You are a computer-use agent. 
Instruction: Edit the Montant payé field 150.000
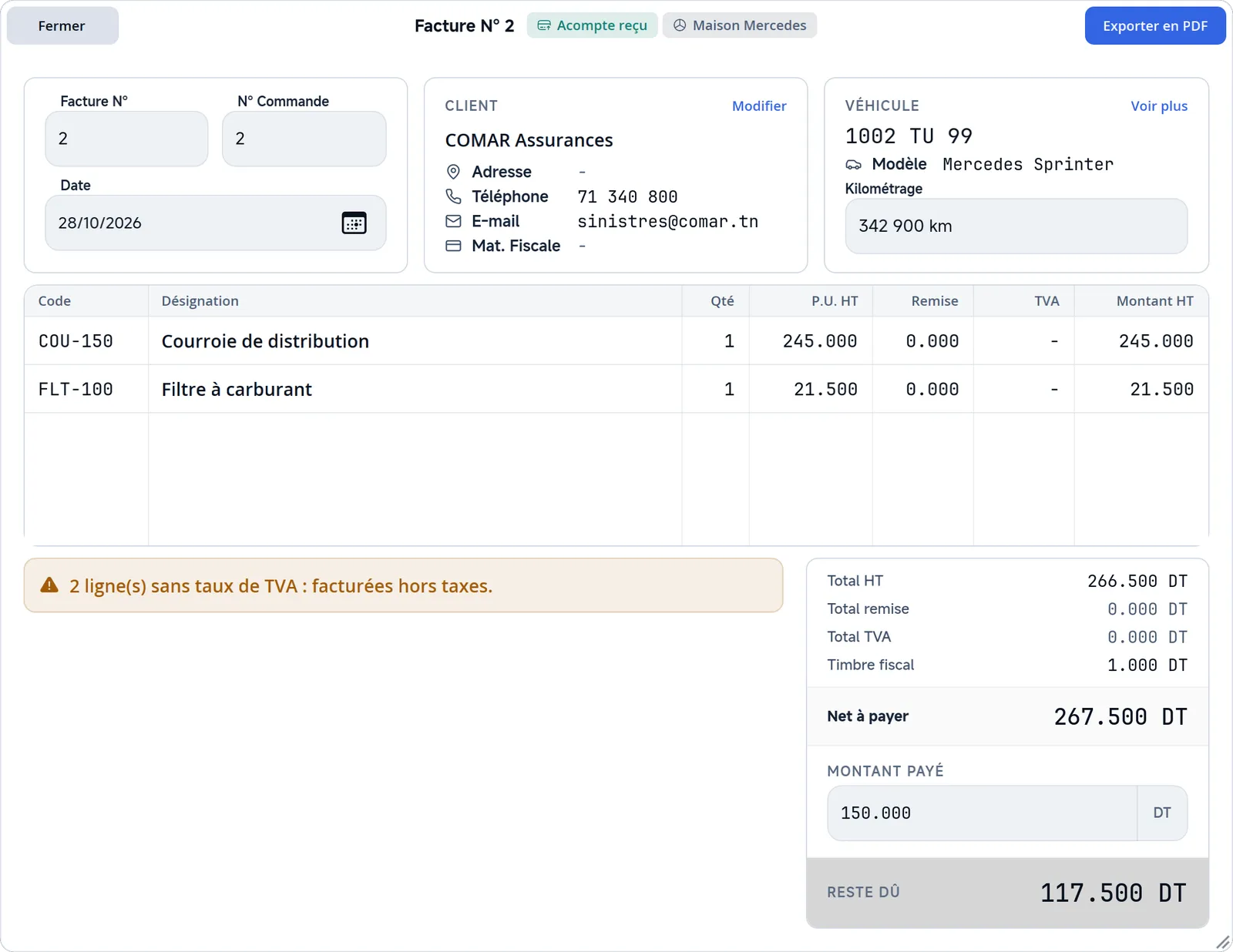point(983,813)
